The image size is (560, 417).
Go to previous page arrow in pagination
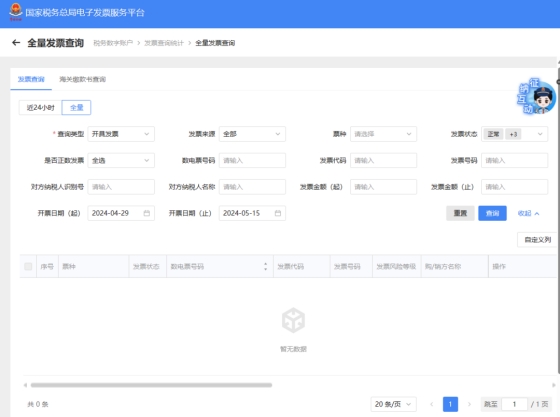click(432, 404)
